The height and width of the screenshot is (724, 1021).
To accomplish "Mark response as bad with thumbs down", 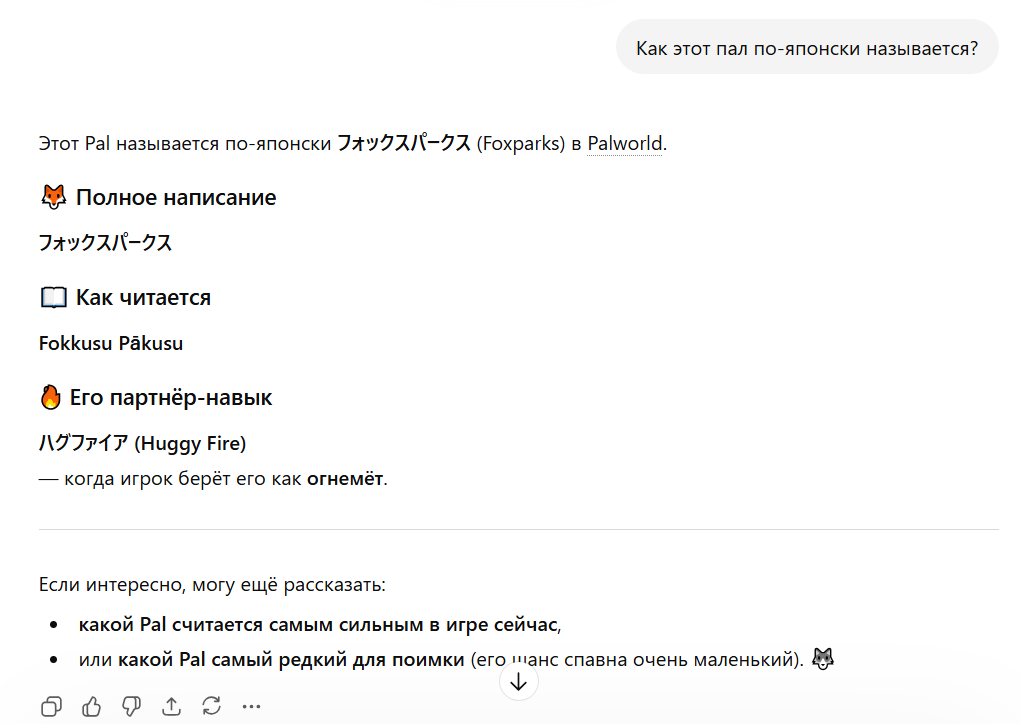I will (132, 706).
